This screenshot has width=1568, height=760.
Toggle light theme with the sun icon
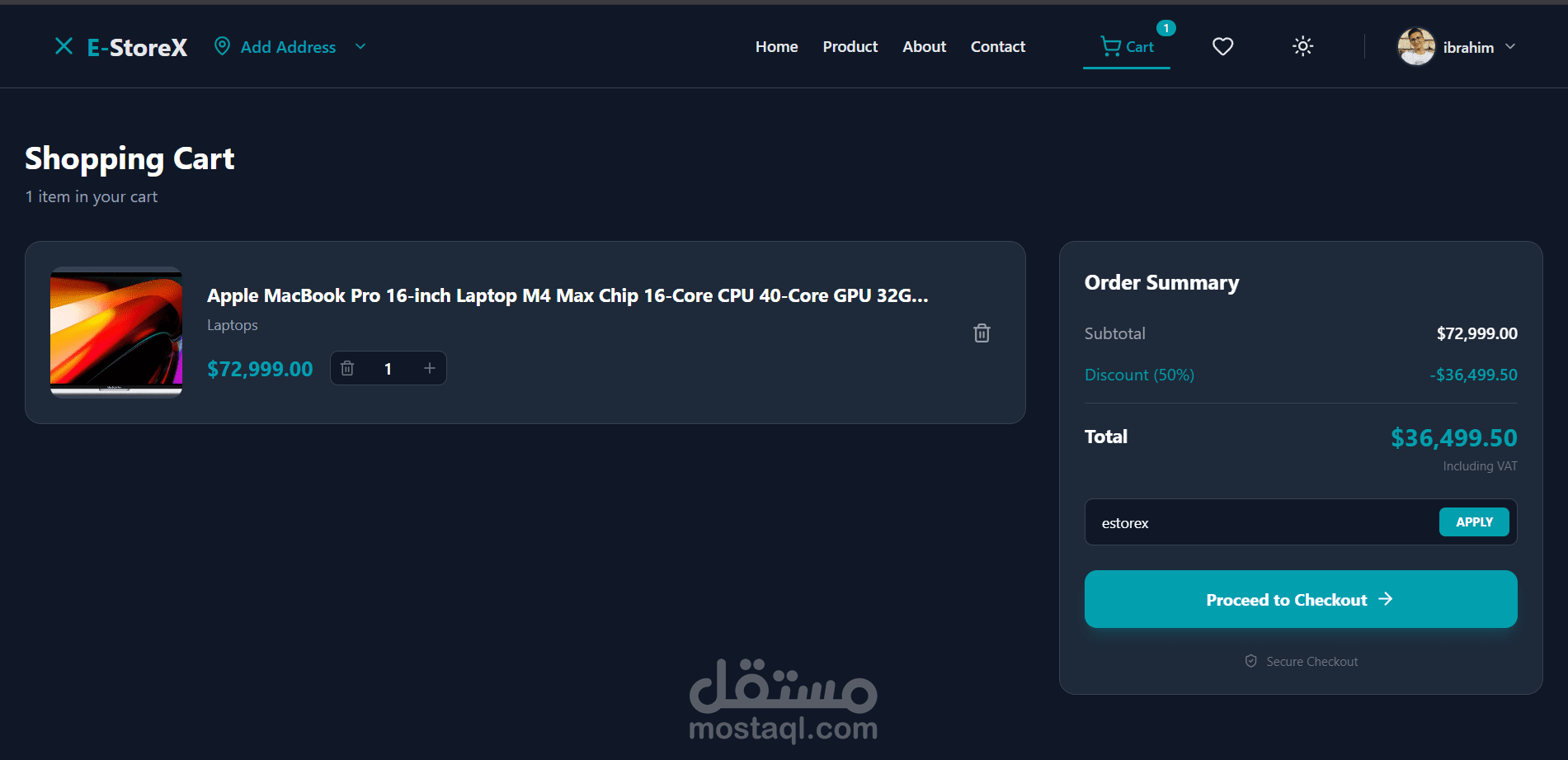pyautogui.click(x=1302, y=46)
